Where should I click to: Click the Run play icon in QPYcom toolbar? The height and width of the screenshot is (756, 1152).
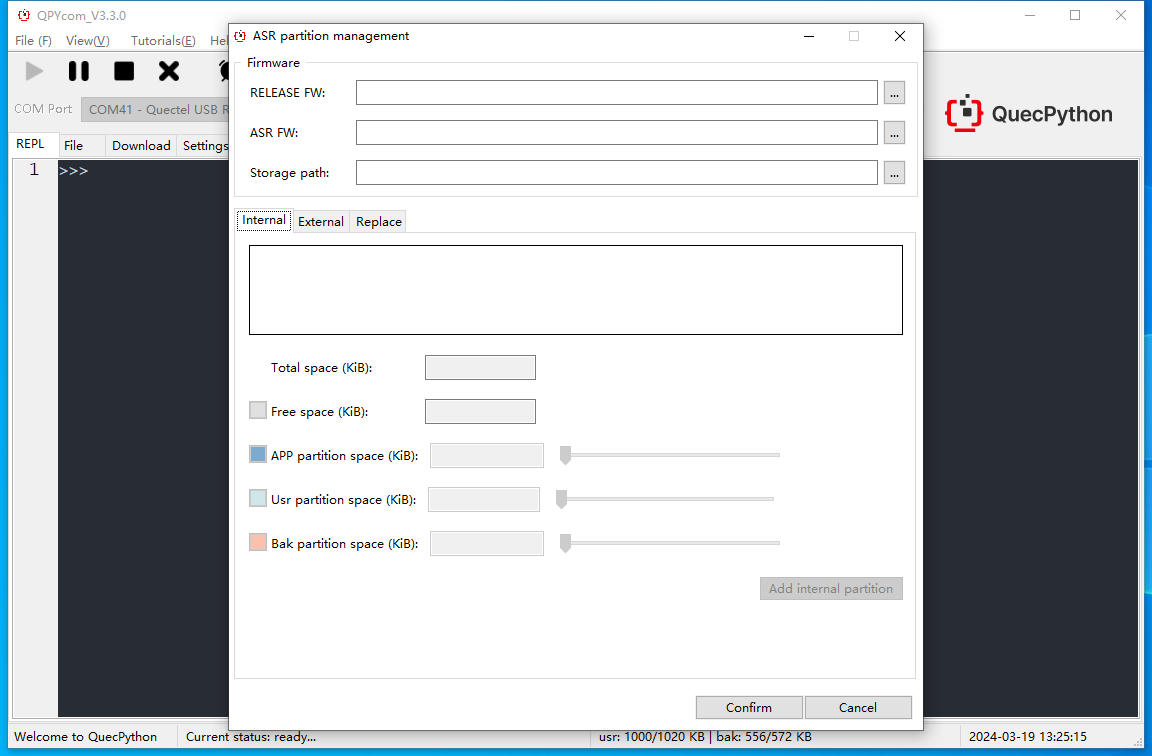click(x=34, y=71)
